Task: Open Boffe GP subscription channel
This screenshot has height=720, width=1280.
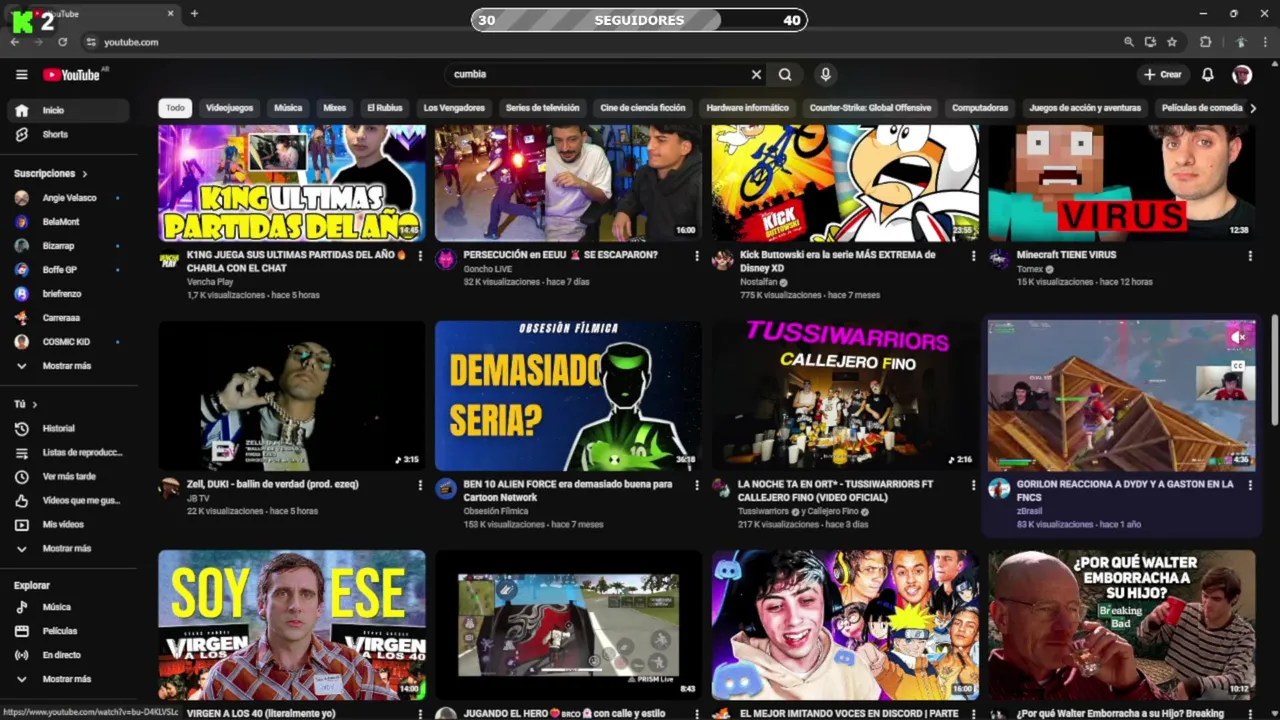Action: click(x=68, y=270)
